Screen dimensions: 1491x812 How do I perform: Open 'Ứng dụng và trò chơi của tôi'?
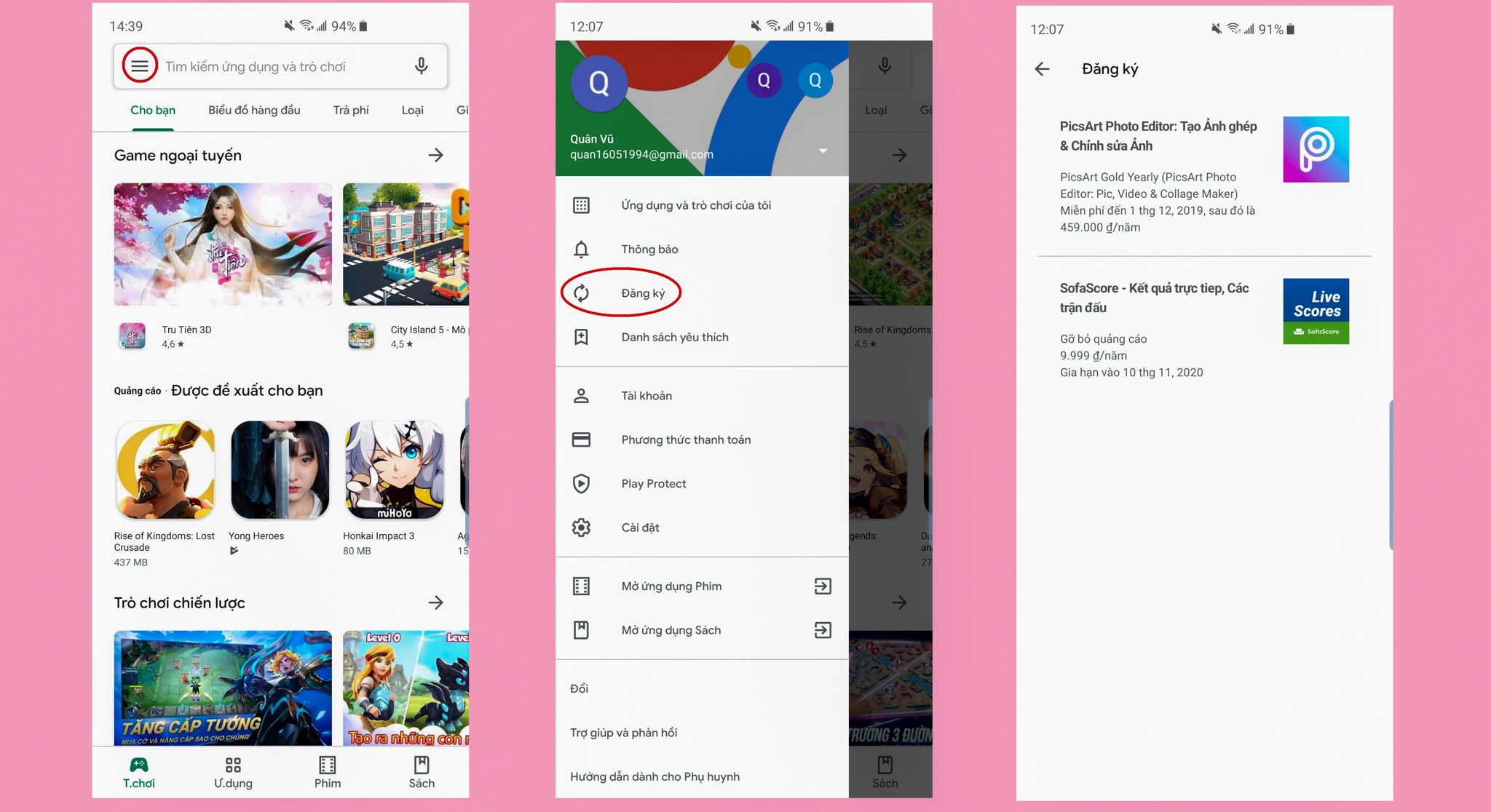pos(702,205)
